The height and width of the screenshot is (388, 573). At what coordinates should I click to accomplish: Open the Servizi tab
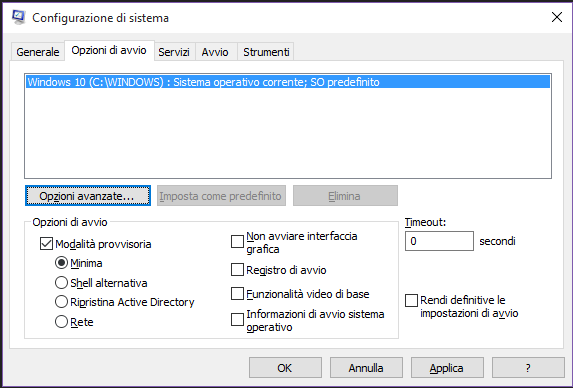pos(174,52)
